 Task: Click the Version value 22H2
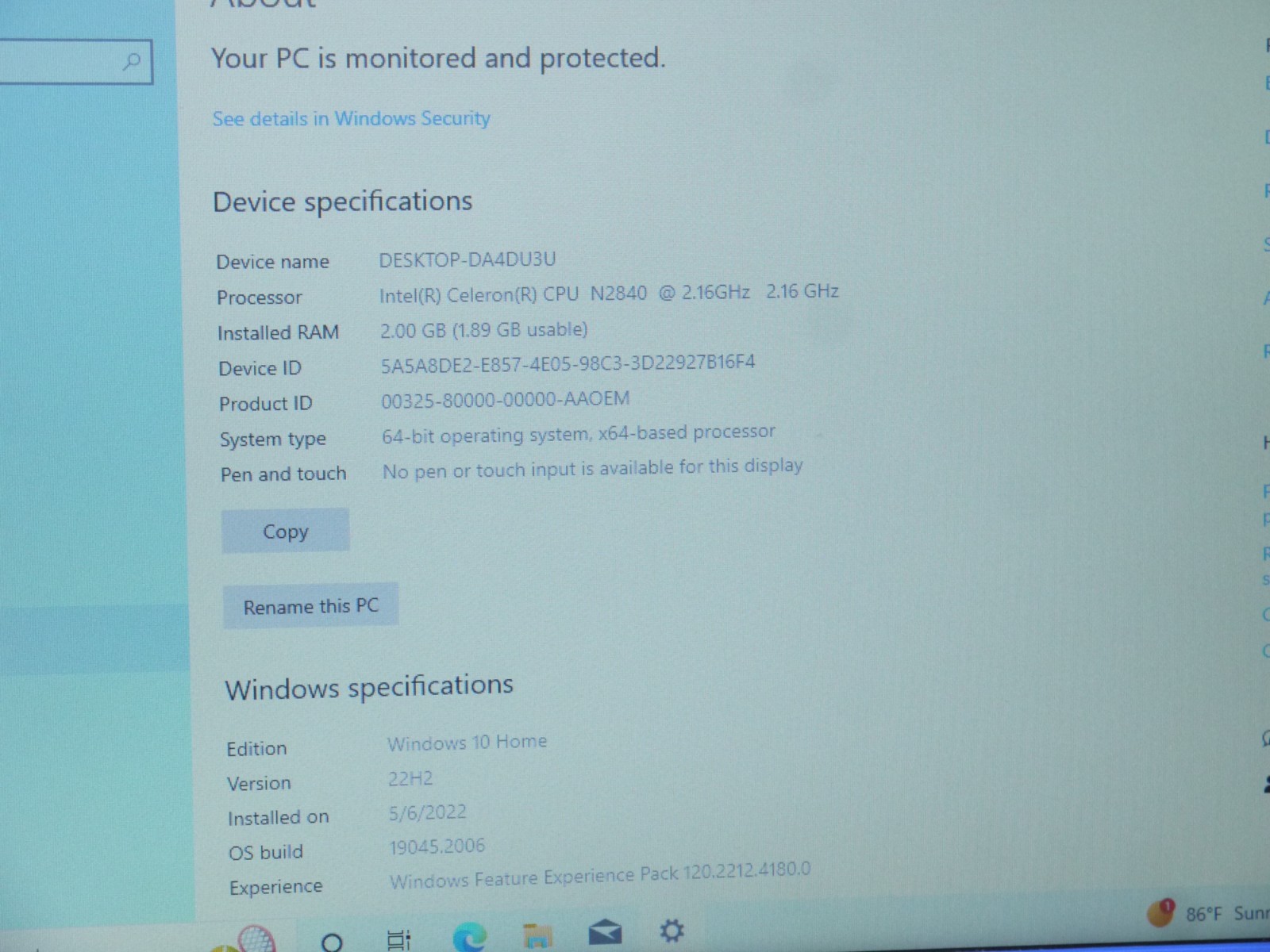(410, 778)
